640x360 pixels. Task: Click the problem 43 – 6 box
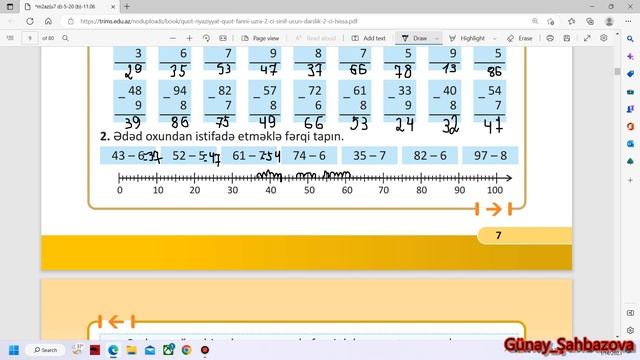coord(128,156)
